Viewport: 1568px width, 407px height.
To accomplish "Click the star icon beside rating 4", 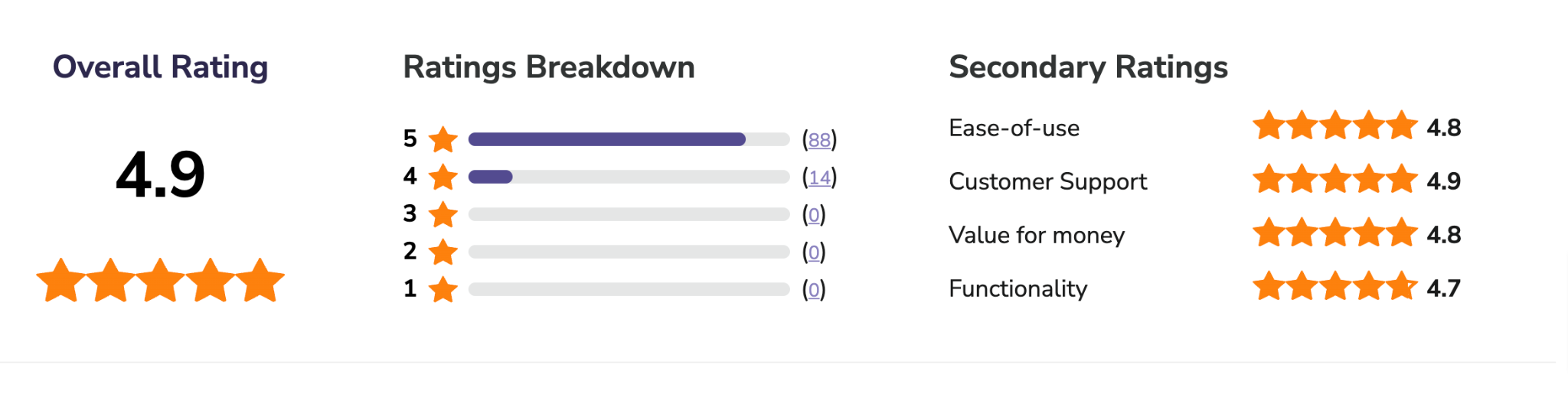I will pyautogui.click(x=443, y=177).
